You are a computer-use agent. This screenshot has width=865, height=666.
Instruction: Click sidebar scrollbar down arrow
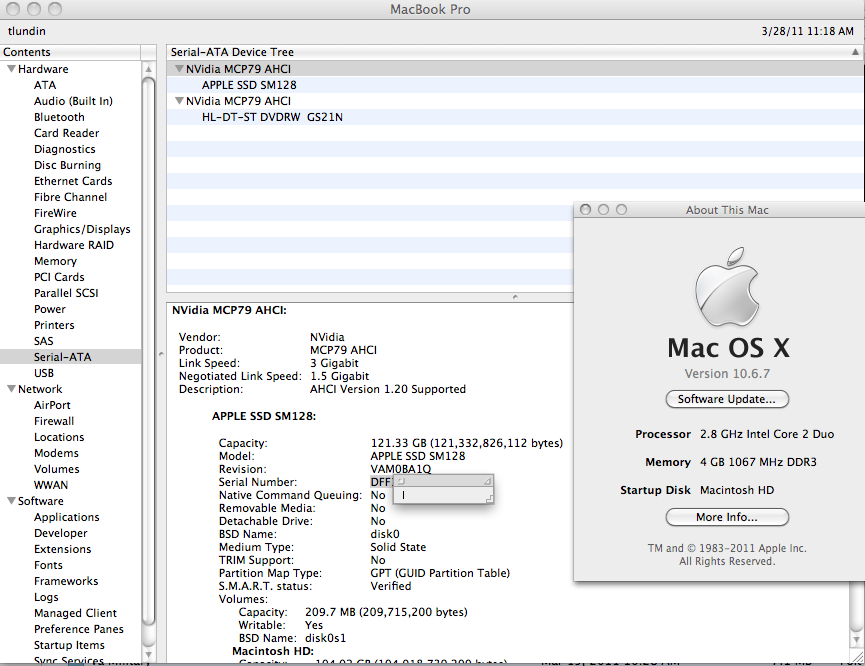coord(148,654)
